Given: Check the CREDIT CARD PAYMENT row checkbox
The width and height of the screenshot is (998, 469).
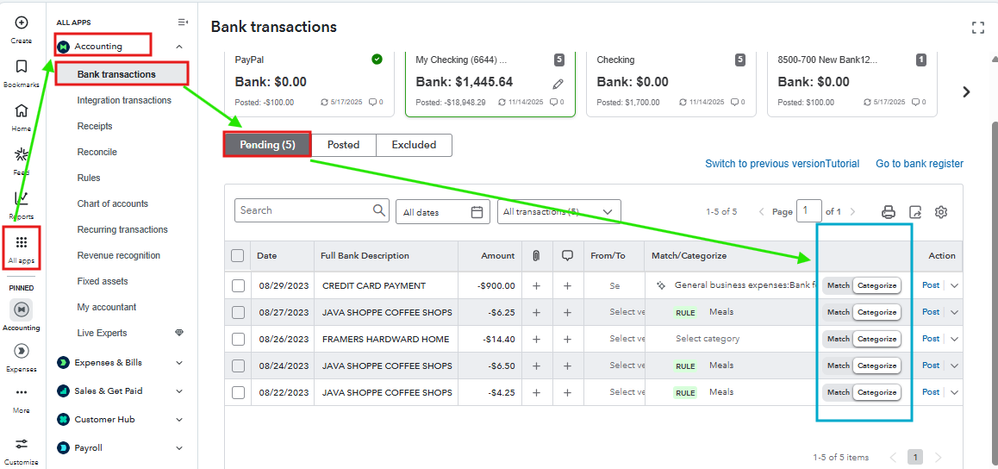Looking at the screenshot, I should click(238, 285).
